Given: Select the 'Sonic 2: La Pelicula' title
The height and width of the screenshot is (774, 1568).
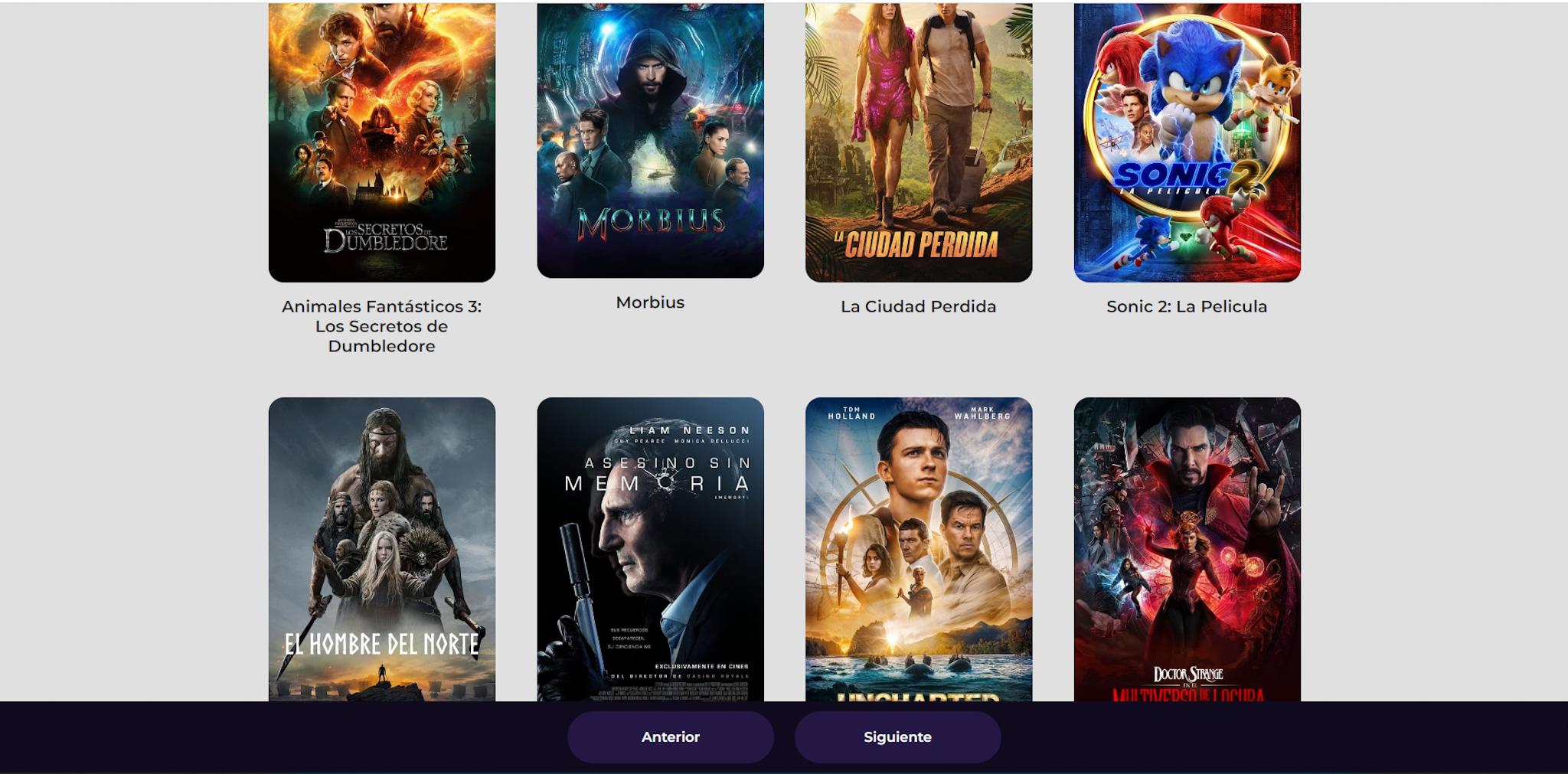Looking at the screenshot, I should coord(1187,306).
